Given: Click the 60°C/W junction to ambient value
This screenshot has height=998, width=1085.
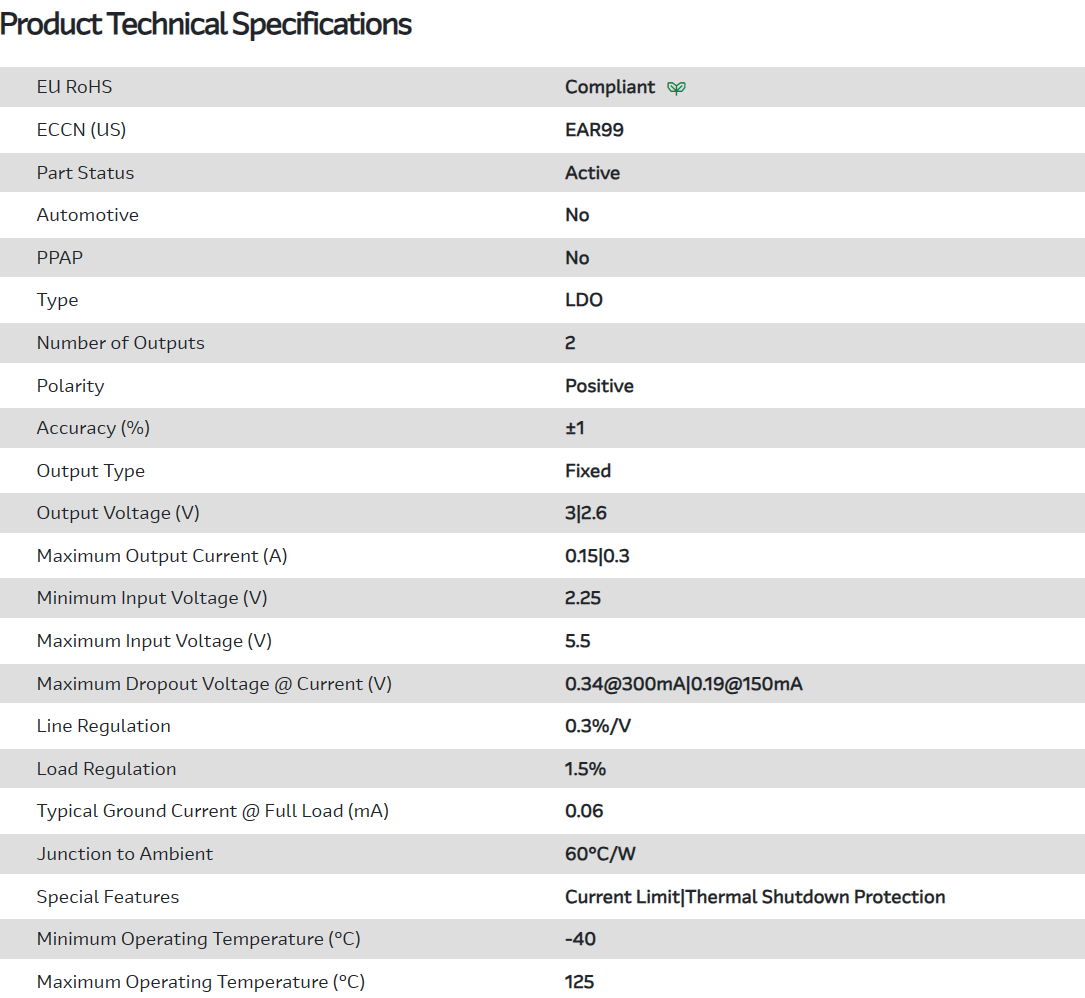Looking at the screenshot, I should tap(599, 854).
